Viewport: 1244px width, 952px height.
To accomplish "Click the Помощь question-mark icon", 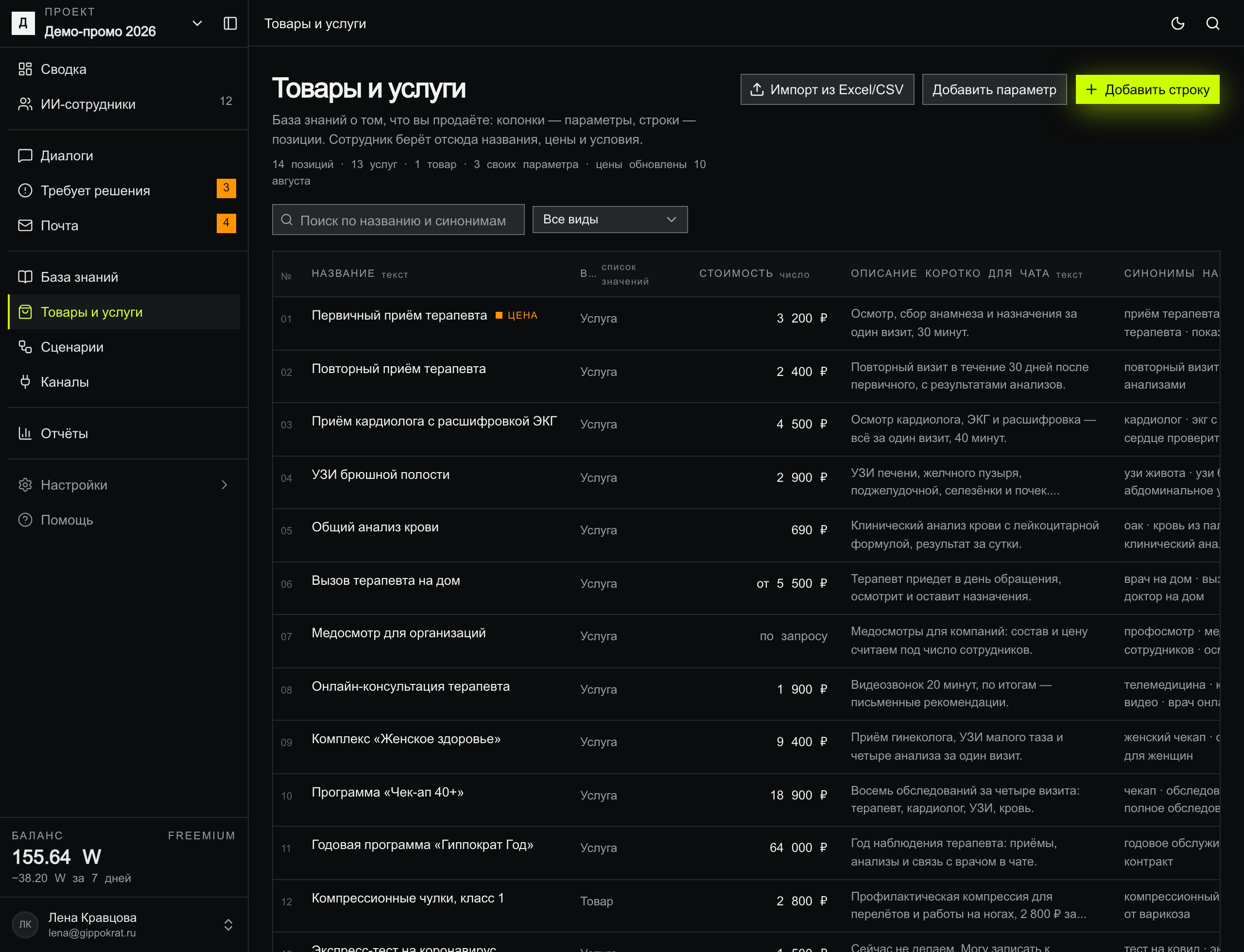I will [25, 520].
